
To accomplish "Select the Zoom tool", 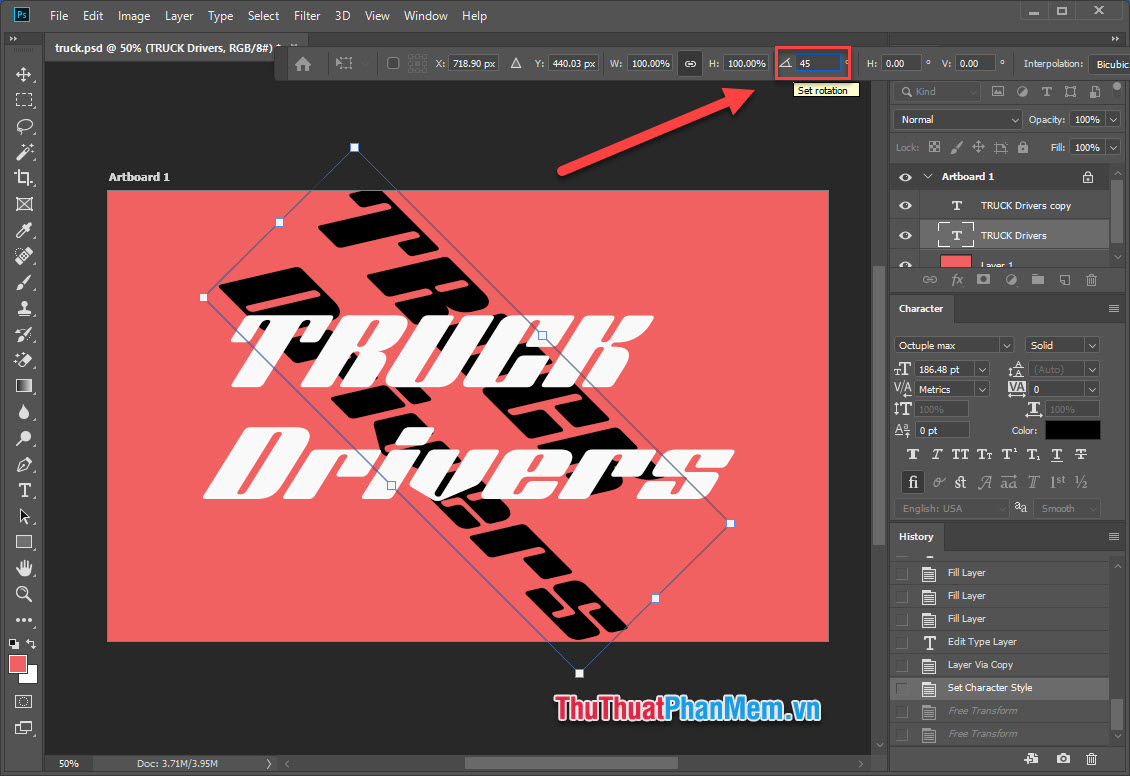I will 24,595.
